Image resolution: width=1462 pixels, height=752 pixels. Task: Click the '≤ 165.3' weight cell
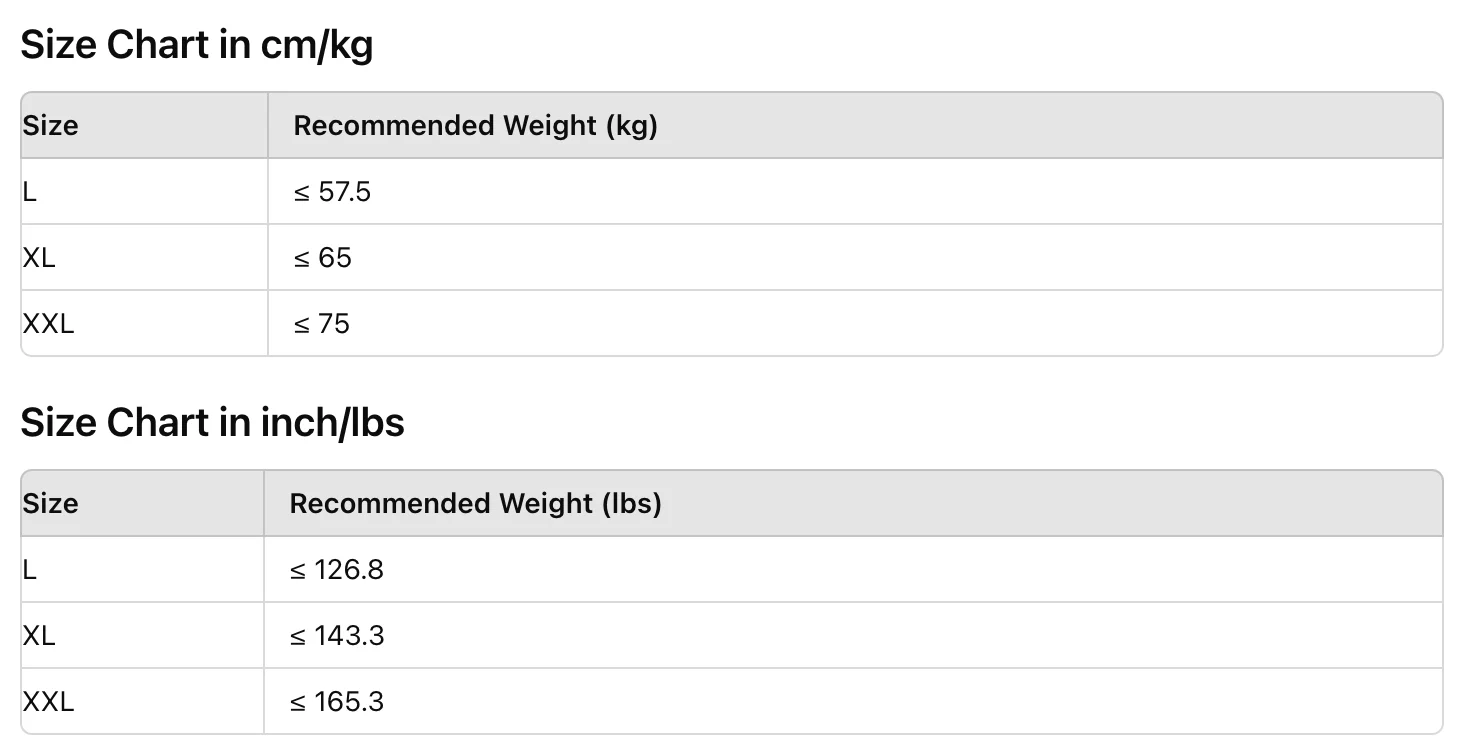(336, 702)
